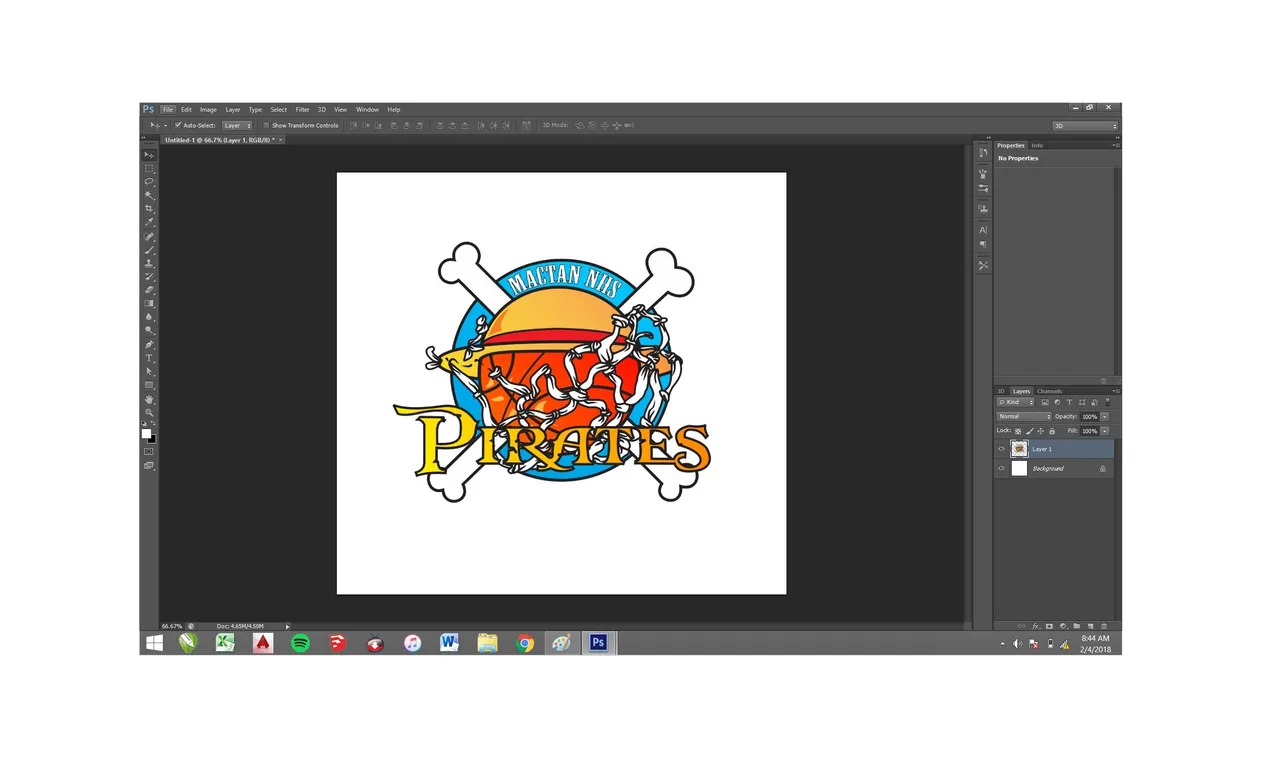Viewport: 1280px width, 768px height.
Task: Select the Move tool in the toolbox
Action: pyautogui.click(x=149, y=155)
